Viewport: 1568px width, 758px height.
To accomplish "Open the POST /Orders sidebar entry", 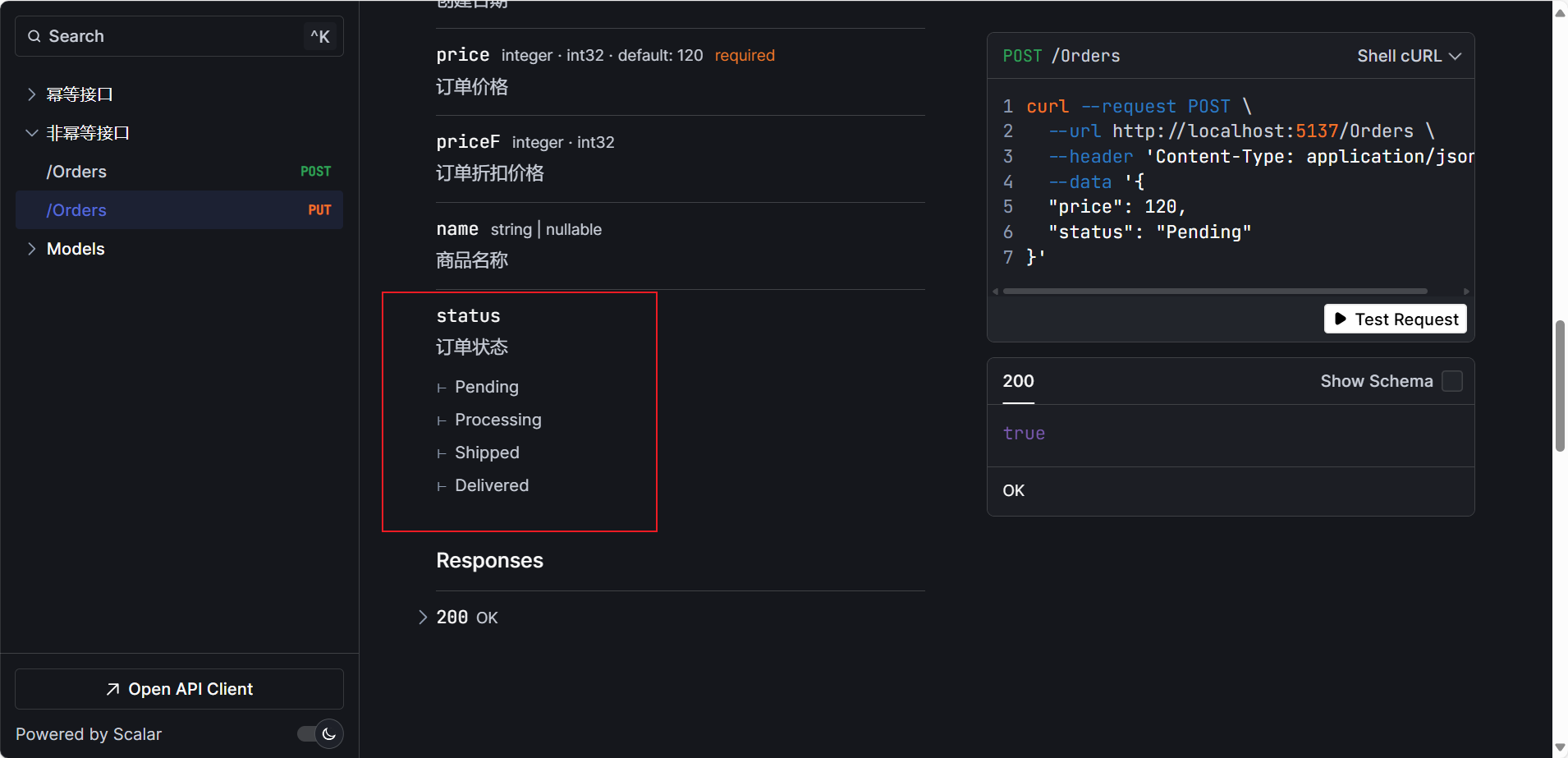I will (x=77, y=172).
